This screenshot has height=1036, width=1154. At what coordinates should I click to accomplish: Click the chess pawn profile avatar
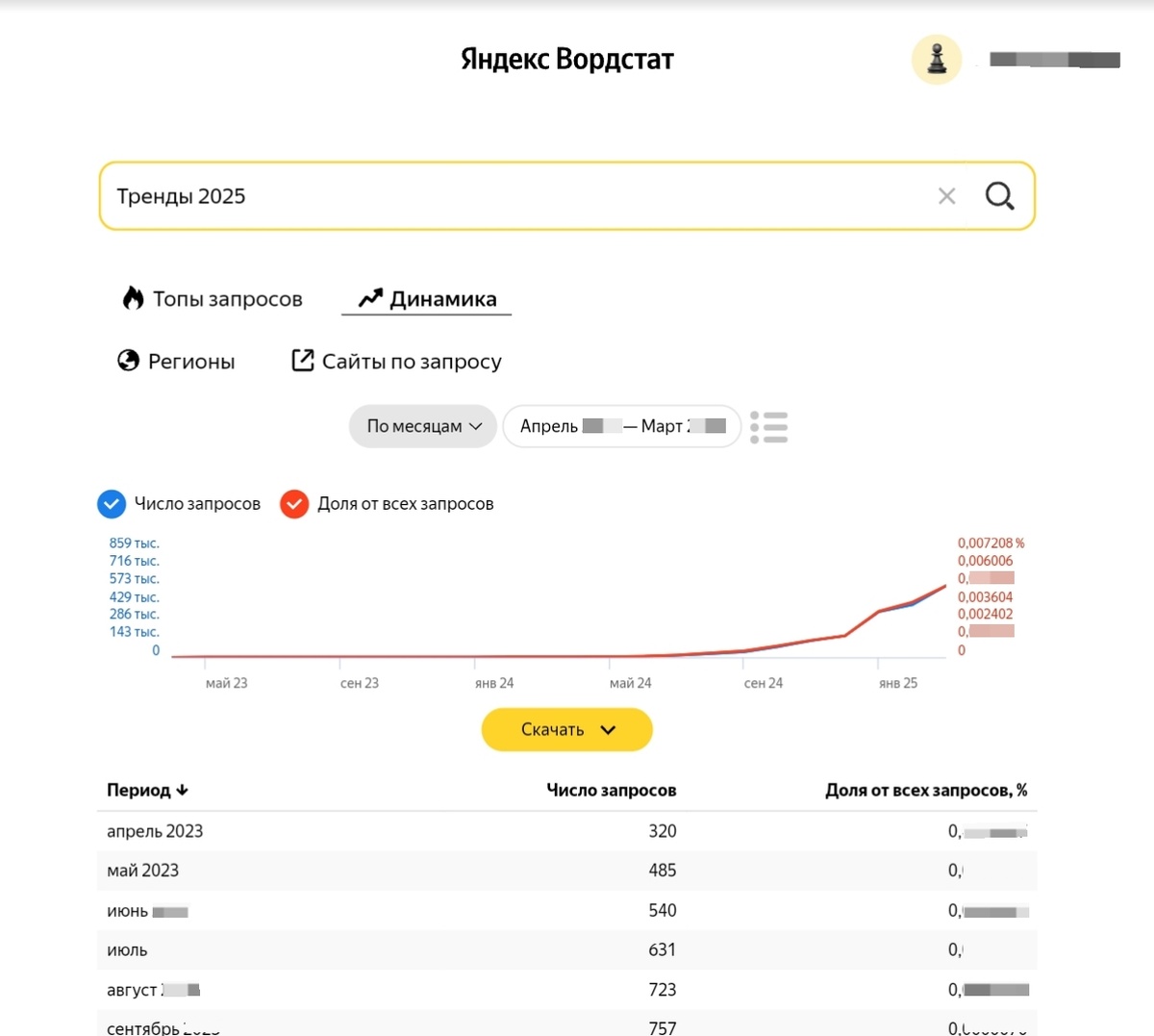tap(937, 60)
